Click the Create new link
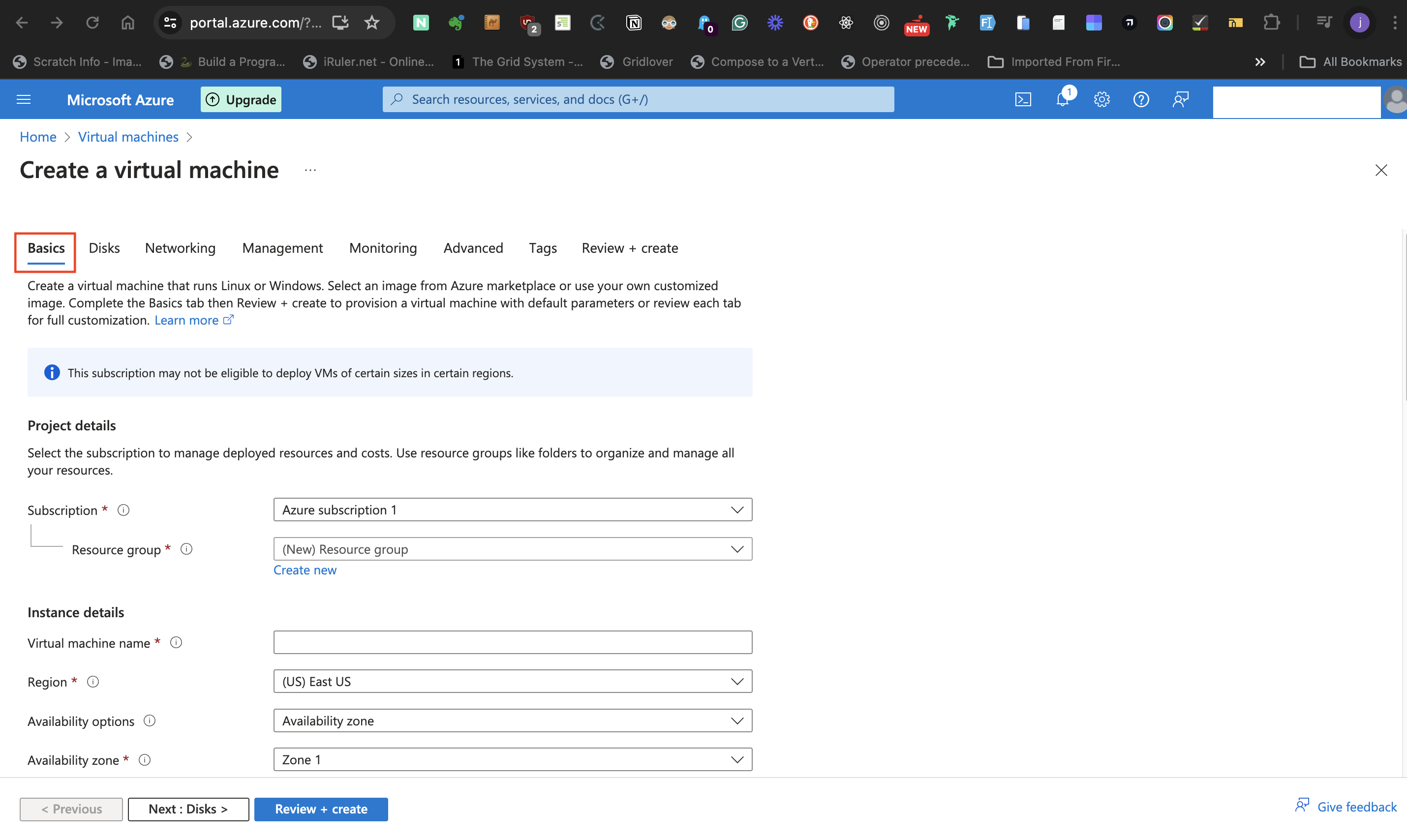 point(305,570)
